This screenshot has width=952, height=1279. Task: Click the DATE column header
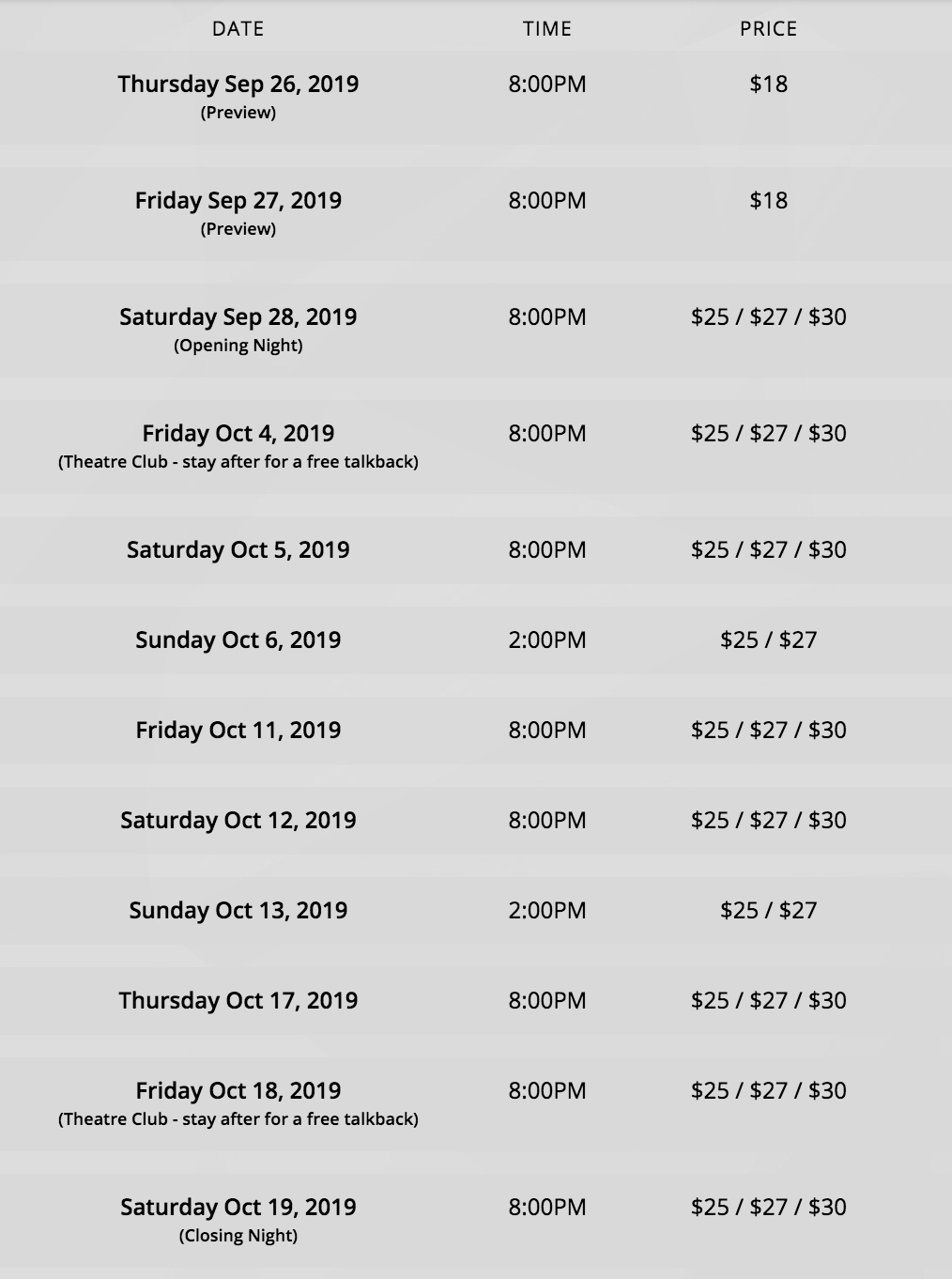[x=238, y=28]
